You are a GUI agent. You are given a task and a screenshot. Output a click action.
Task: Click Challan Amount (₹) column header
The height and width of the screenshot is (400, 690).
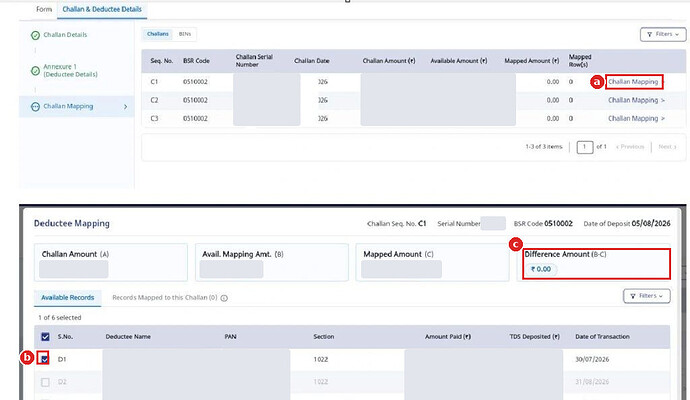point(389,61)
